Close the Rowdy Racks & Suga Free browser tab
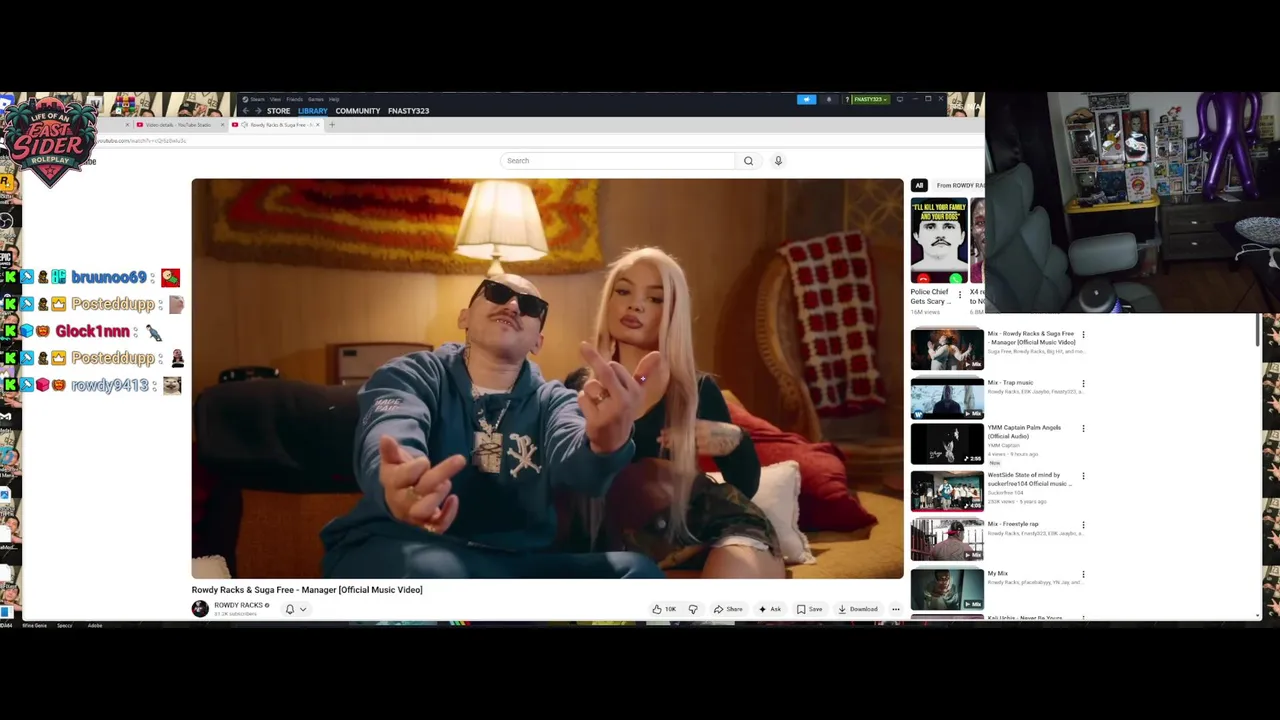 (316, 125)
